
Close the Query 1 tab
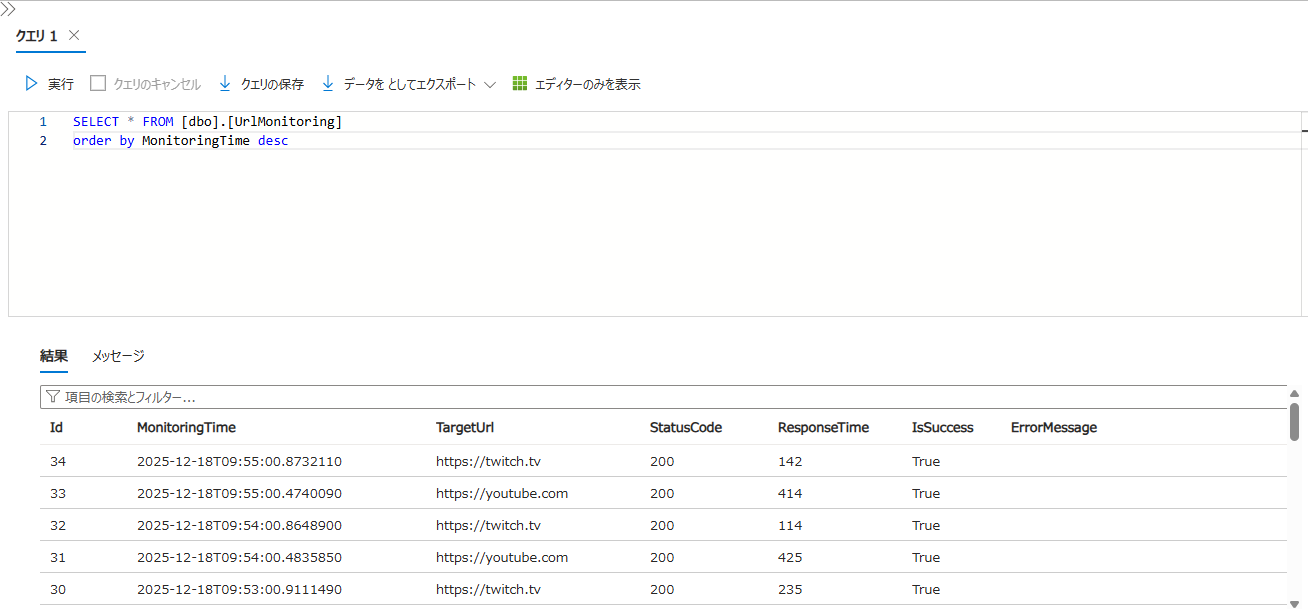coord(74,35)
